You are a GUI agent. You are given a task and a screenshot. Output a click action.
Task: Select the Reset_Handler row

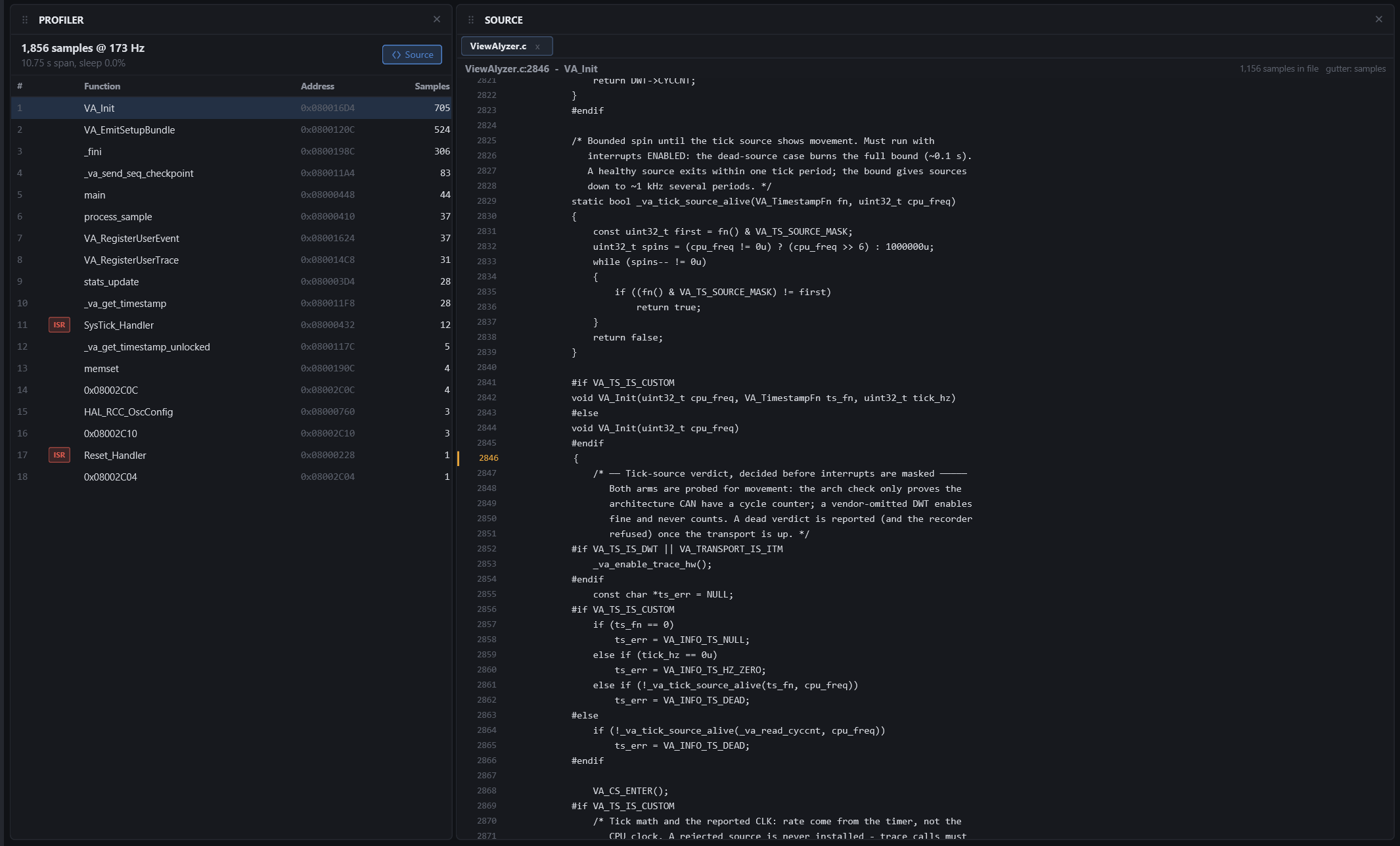[231, 455]
